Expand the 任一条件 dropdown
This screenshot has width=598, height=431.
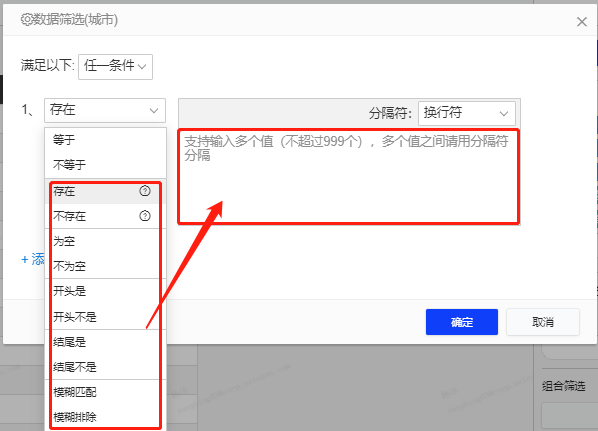click(115, 67)
